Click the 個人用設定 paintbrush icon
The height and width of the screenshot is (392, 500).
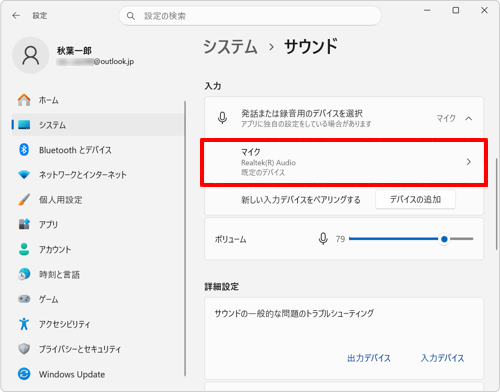point(24,199)
